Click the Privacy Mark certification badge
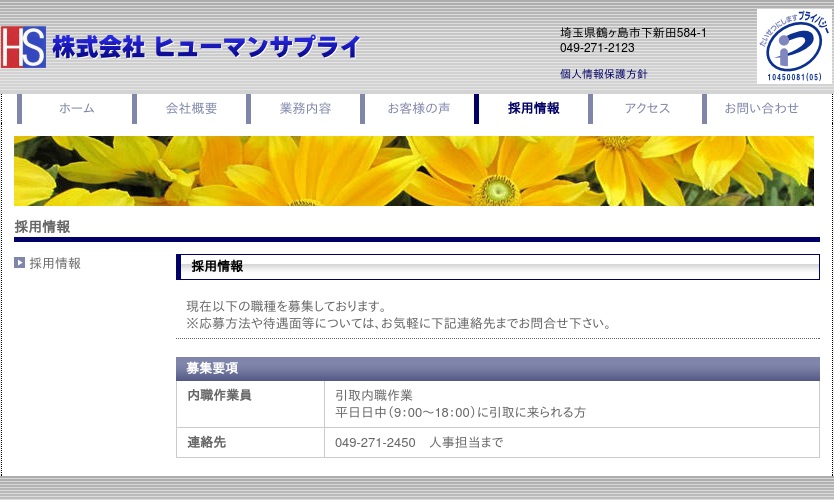 (x=794, y=46)
